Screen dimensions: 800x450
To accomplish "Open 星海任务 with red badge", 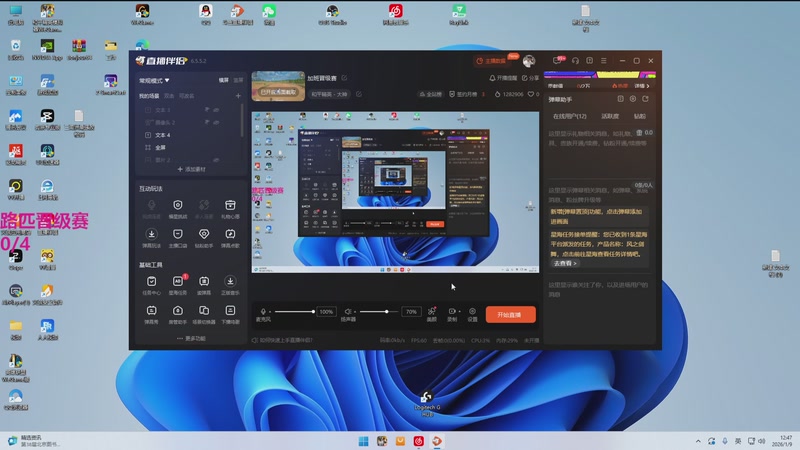I will (178, 285).
